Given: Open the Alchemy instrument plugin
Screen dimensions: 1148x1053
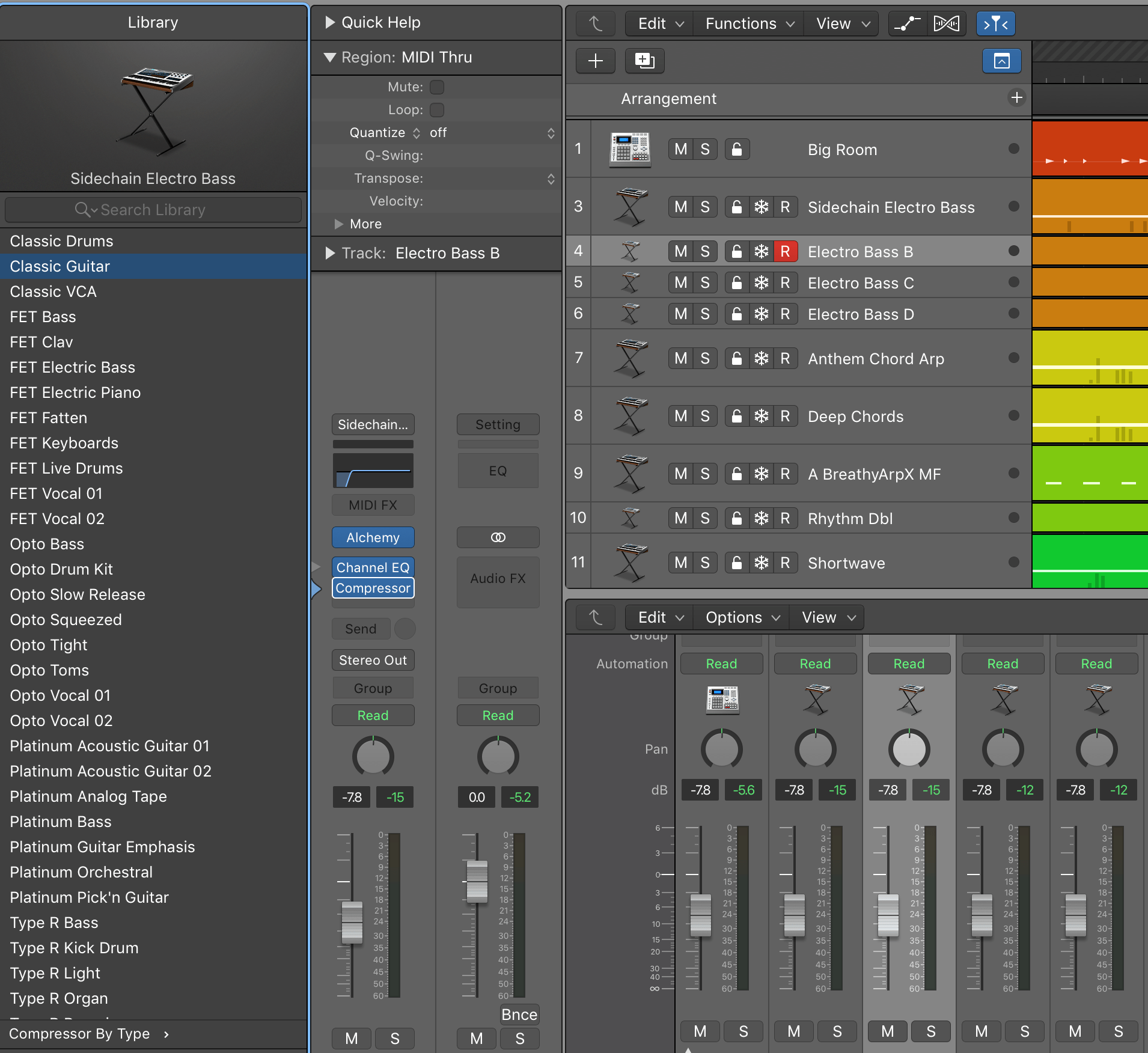Looking at the screenshot, I should tap(373, 537).
